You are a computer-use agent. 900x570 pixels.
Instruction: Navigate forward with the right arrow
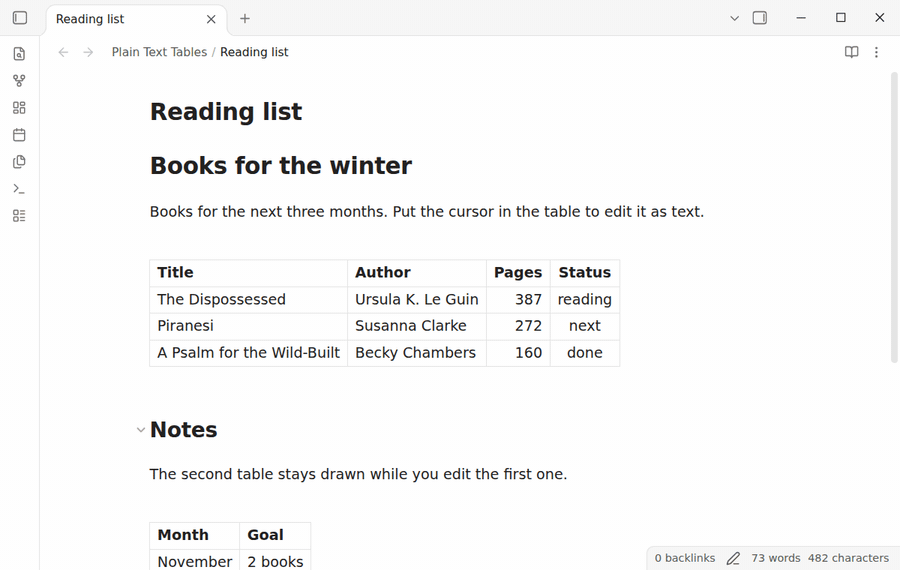[88, 52]
